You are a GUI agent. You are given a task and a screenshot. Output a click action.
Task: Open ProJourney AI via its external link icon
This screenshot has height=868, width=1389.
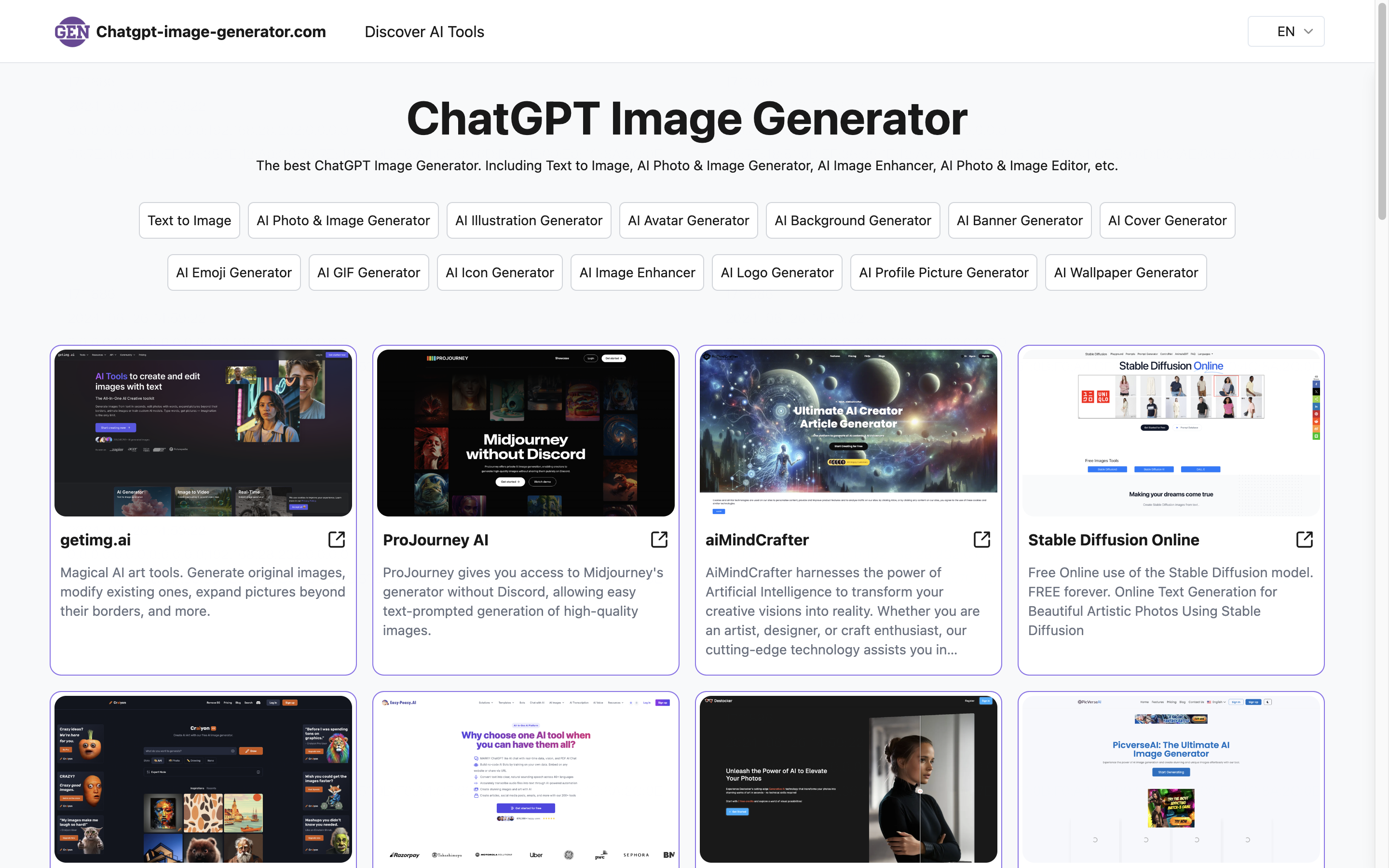pos(659,540)
